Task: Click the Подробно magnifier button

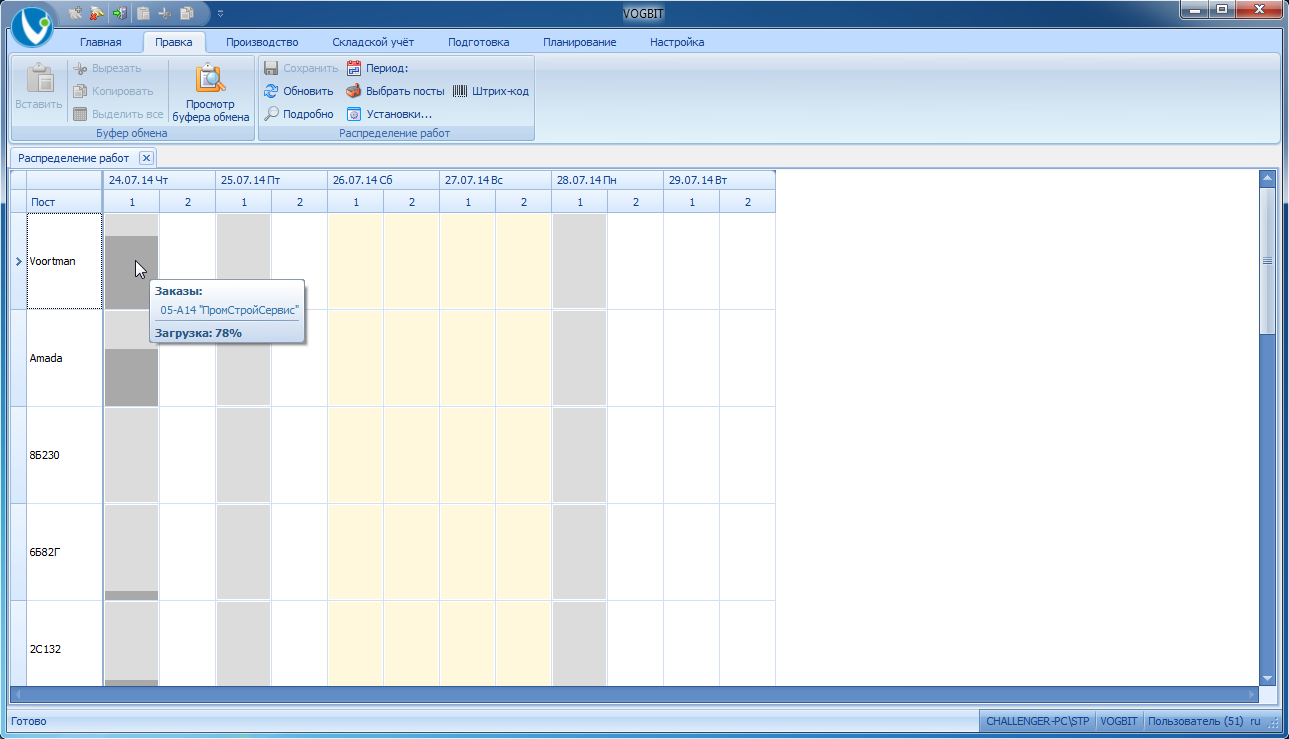Action: pos(298,114)
